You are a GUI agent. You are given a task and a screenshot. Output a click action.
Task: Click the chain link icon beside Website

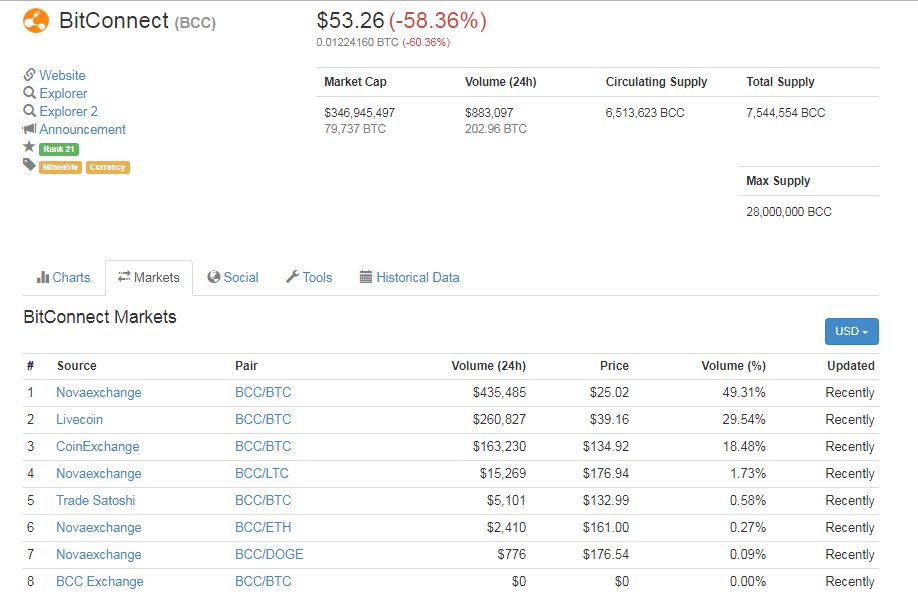(x=29, y=74)
